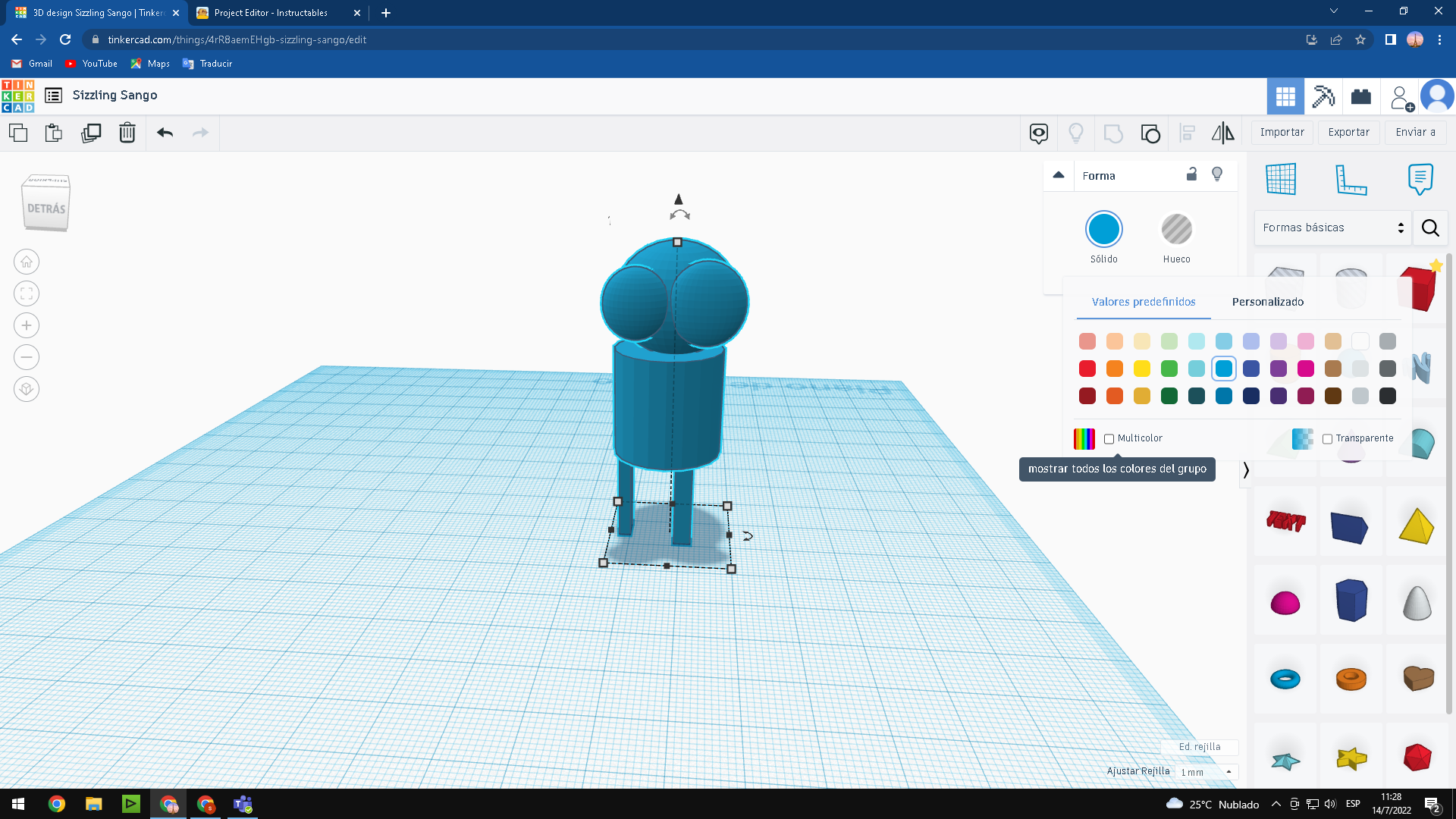The width and height of the screenshot is (1456, 819).
Task: Open the Bricks mode icon
Action: click(1361, 96)
